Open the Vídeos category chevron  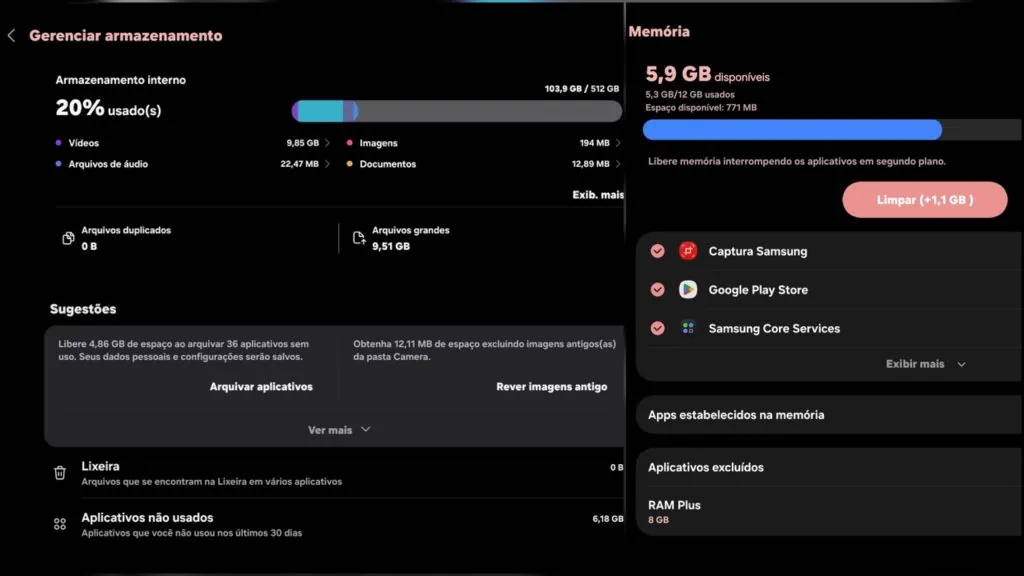pyautogui.click(x=327, y=143)
